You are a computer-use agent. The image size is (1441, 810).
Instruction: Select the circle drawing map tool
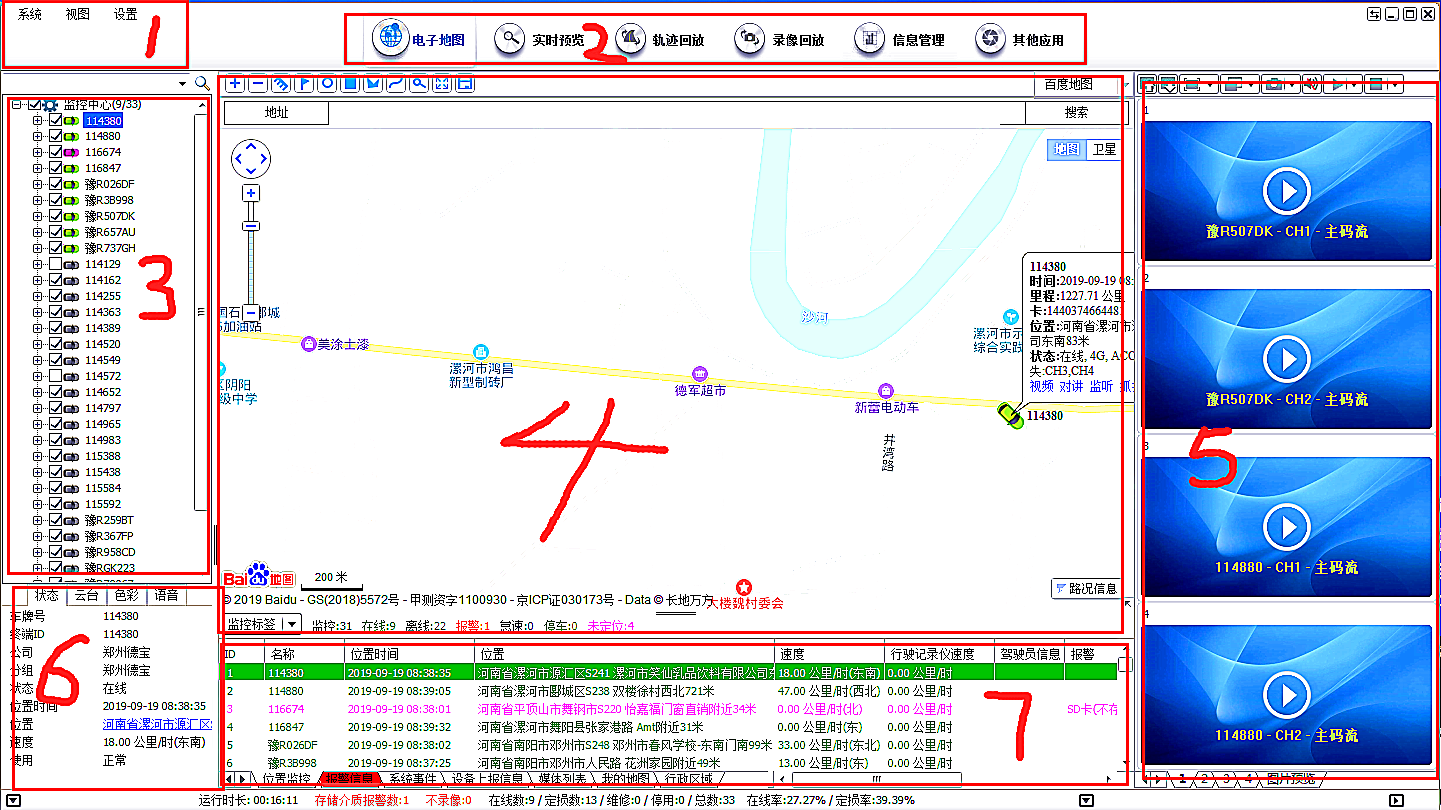pyautogui.click(x=327, y=84)
